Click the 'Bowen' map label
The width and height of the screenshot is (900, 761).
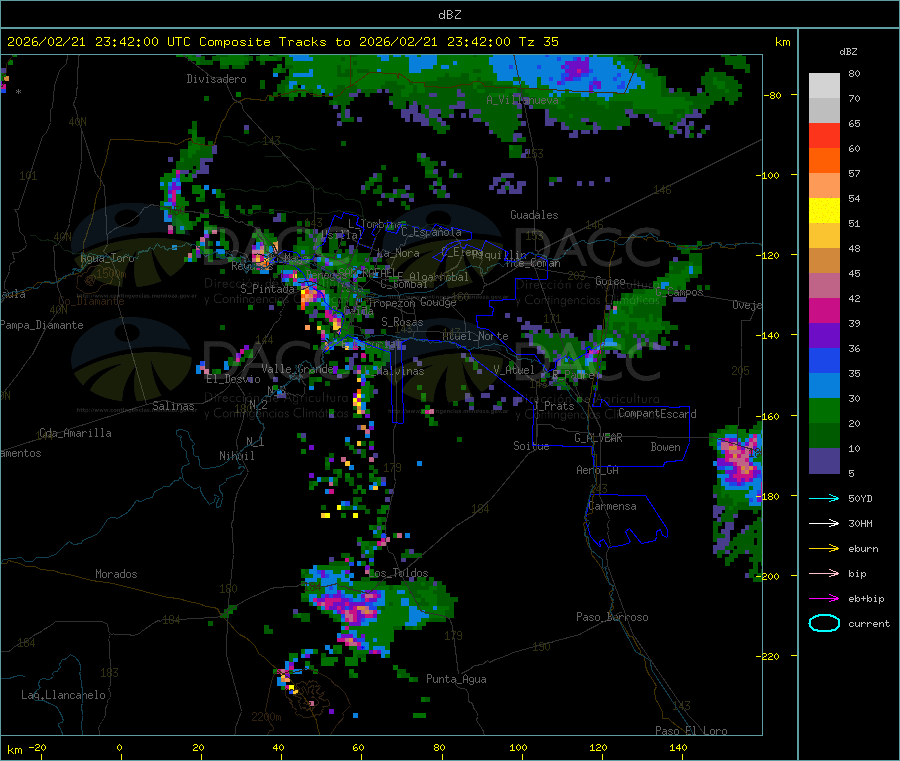tap(665, 447)
